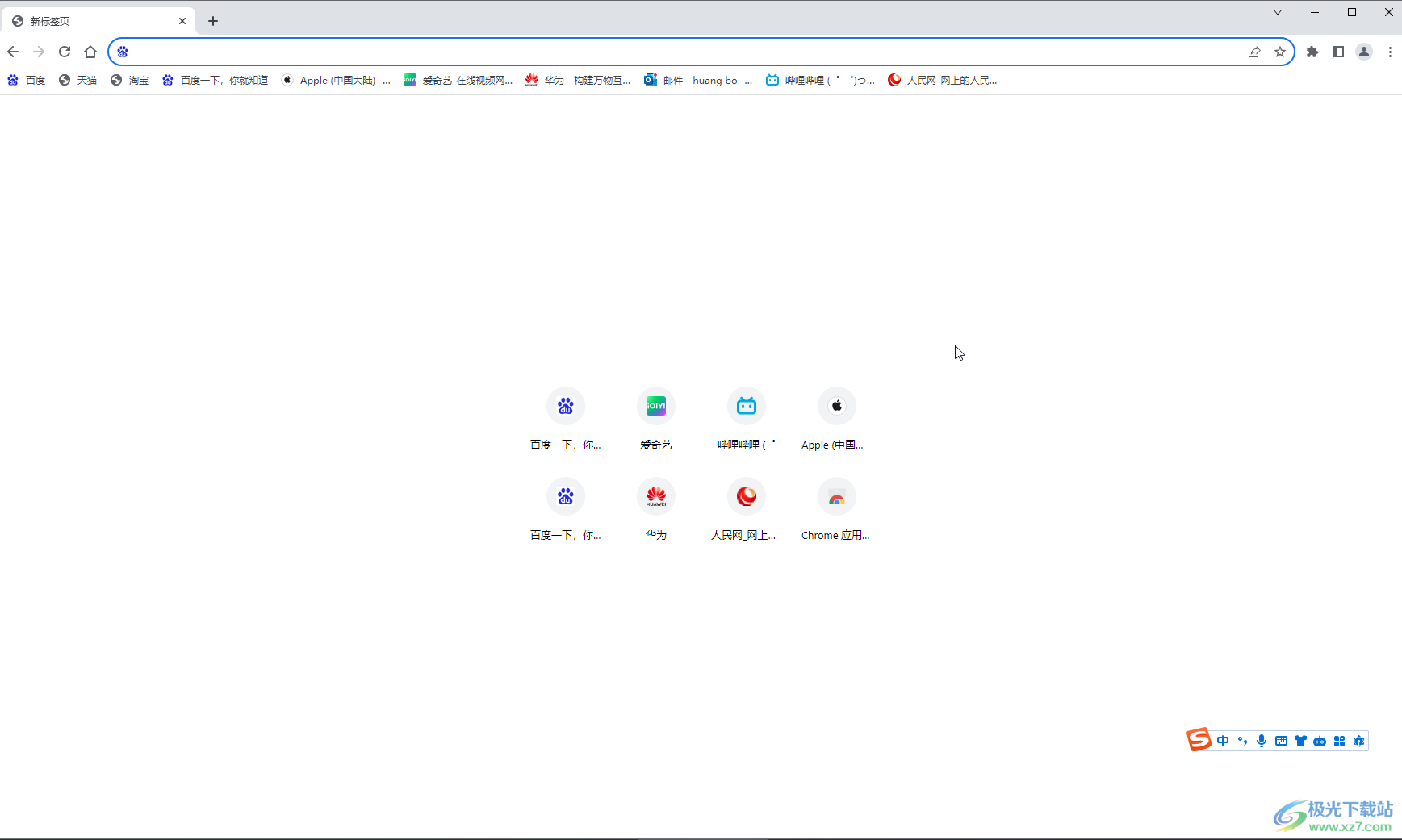Open the 爱奇艺 shortcut tile
Viewport: 1402px width, 840px height.
(x=656, y=419)
